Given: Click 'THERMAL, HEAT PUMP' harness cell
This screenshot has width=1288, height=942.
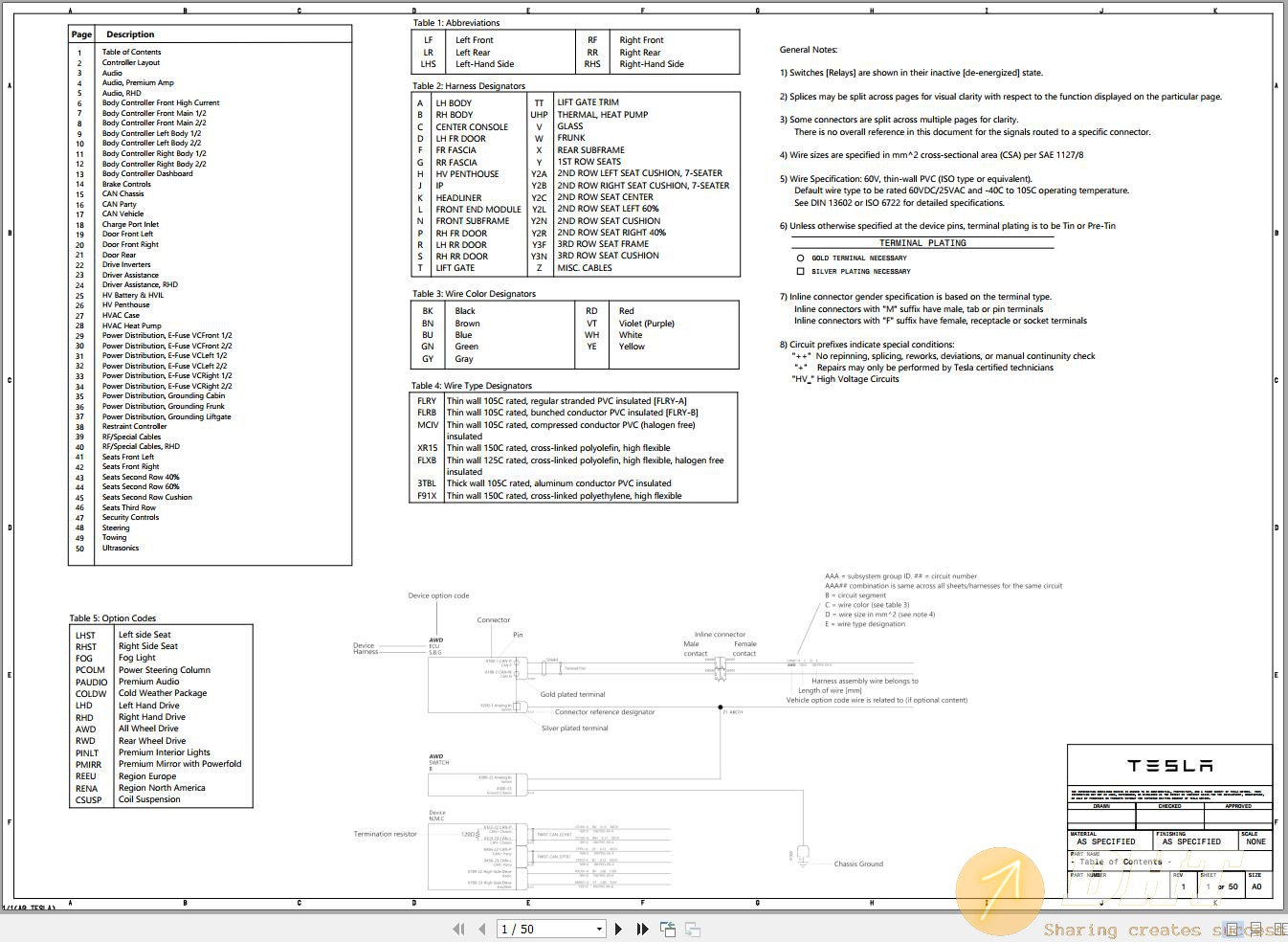Looking at the screenshot, I should (603, 115).
